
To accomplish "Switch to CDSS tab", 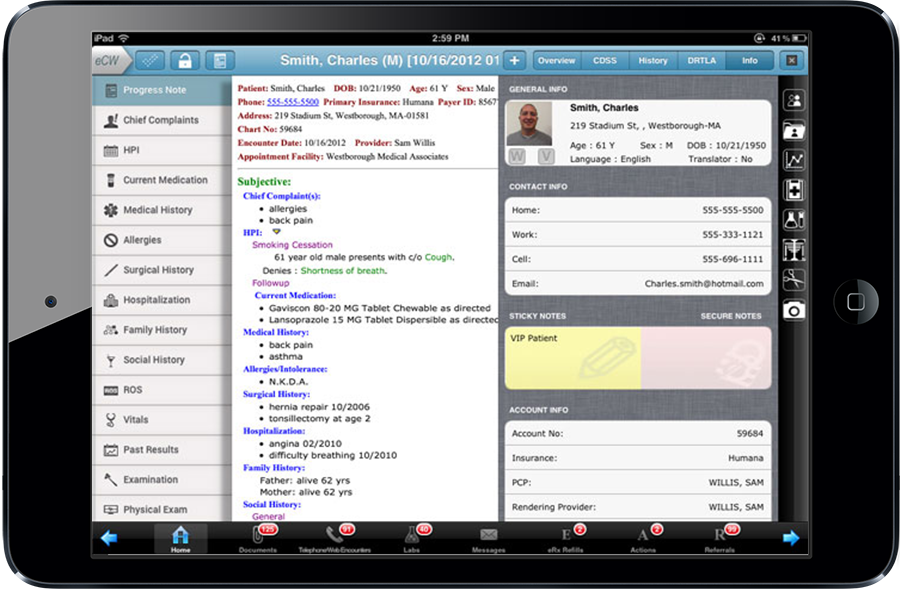I will (x=604, y=60).
